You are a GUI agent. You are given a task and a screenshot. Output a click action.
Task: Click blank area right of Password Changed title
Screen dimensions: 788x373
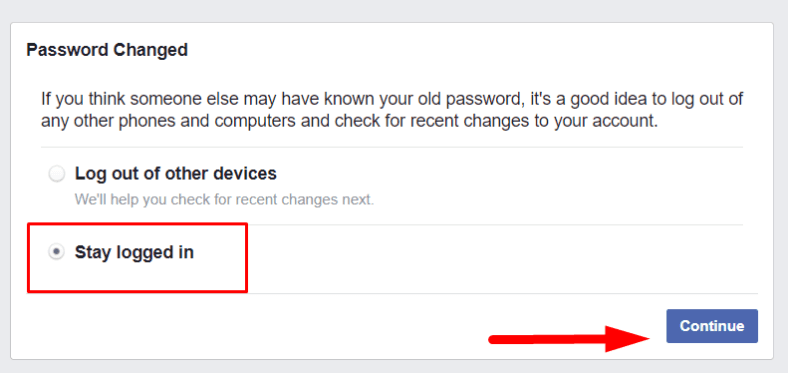tap(477, 50)
